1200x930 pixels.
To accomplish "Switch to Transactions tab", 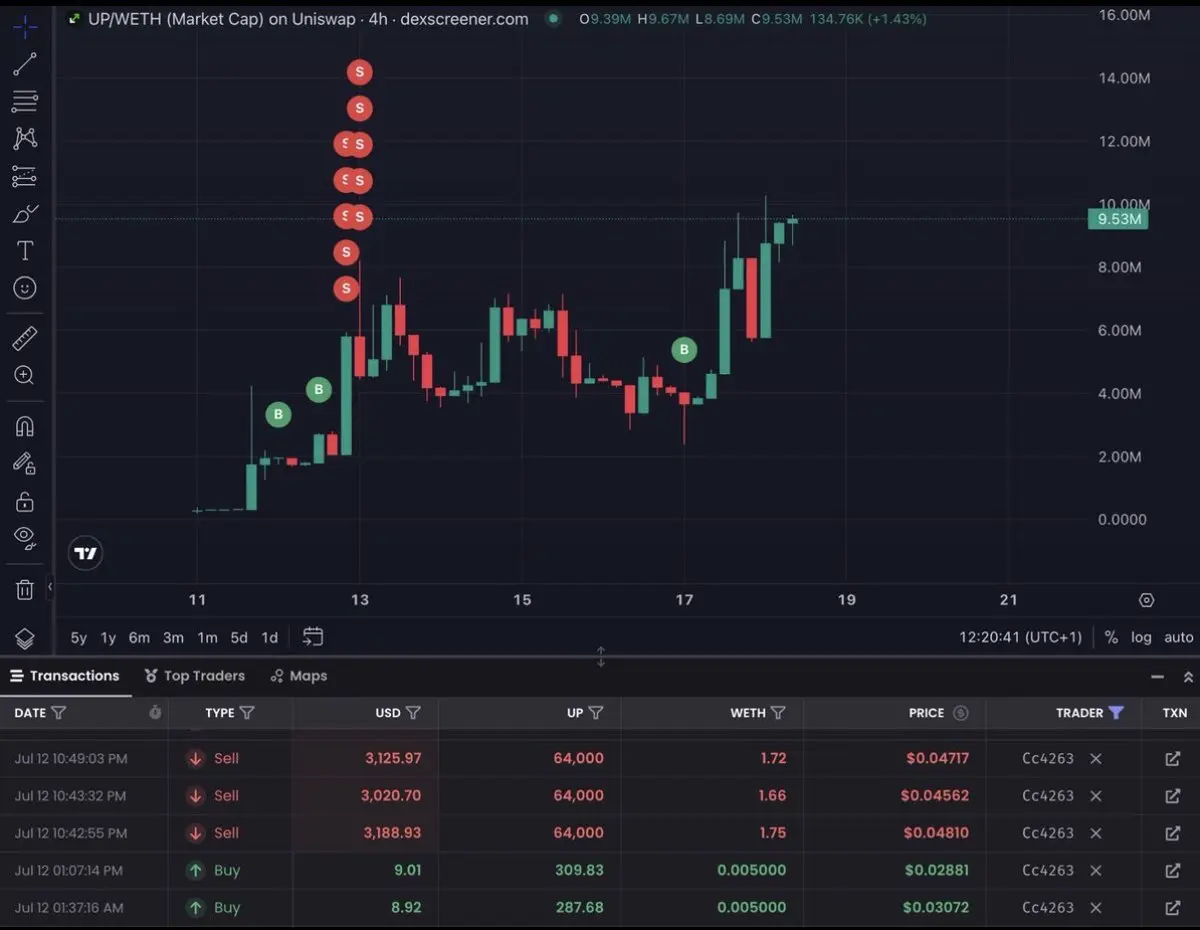I will [x=65, y=676].
